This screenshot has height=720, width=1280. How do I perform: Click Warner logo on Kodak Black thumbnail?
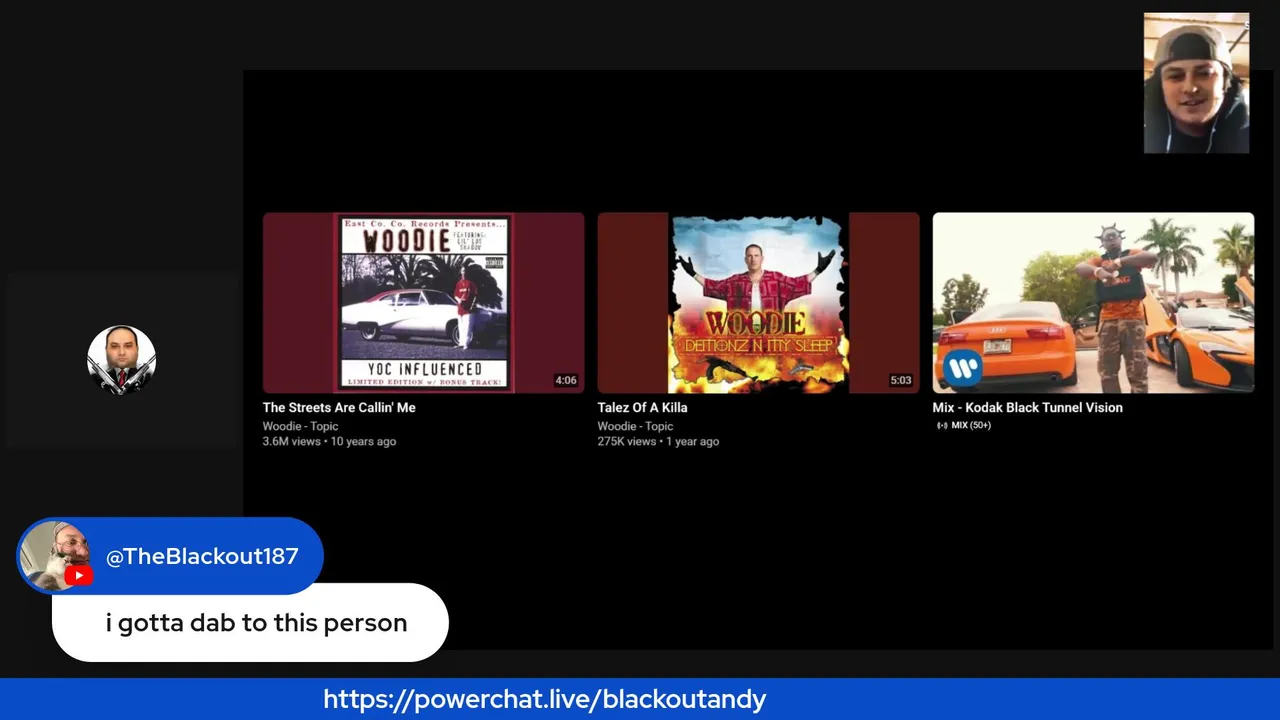tap(962, 368)
